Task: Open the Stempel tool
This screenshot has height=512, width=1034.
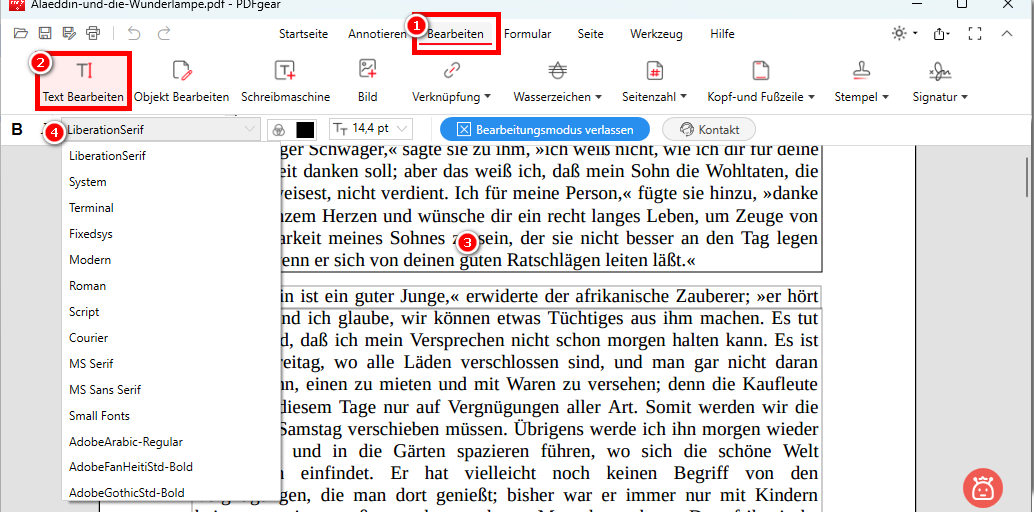Action: click(861, 81)
